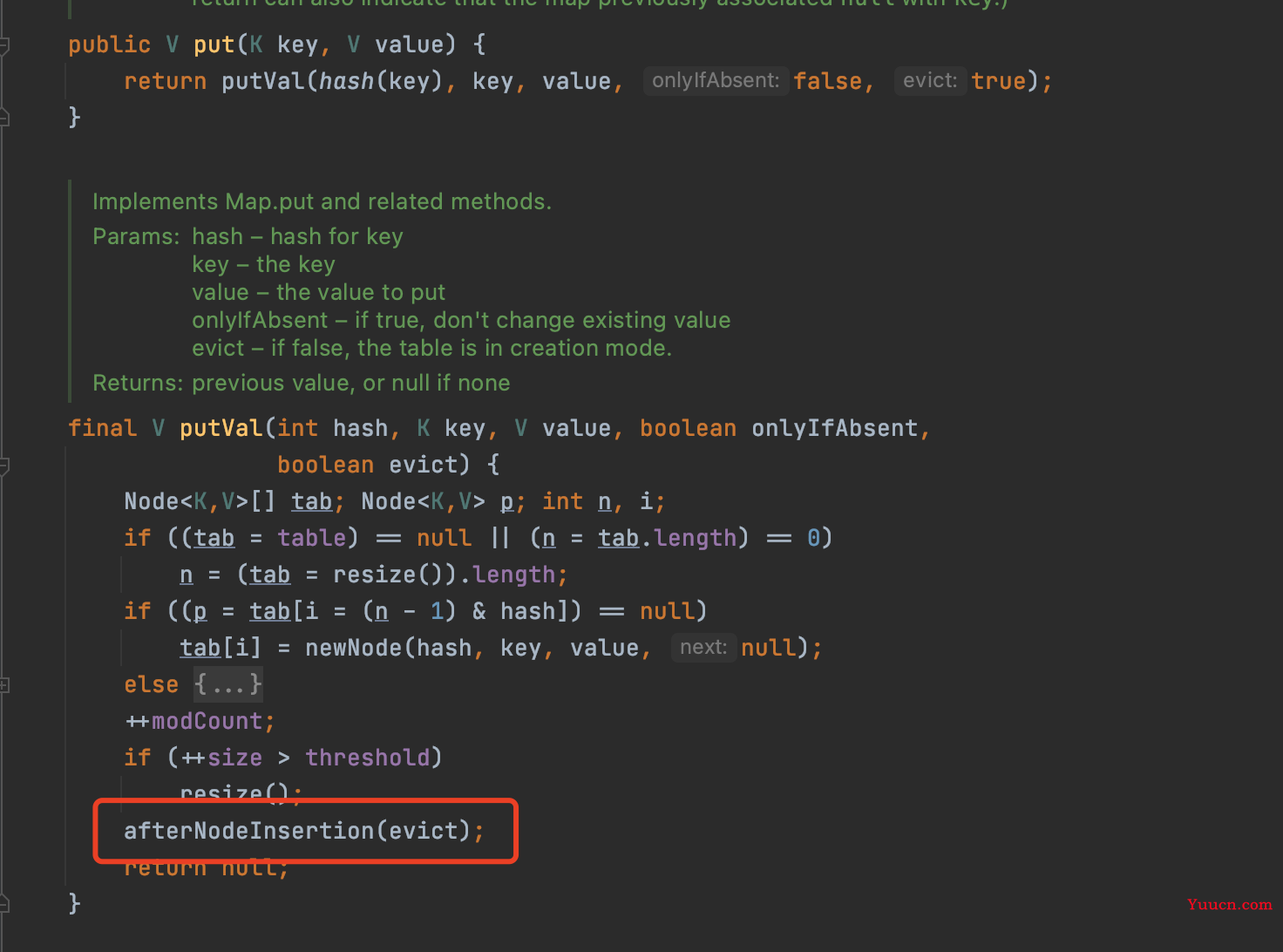Collapse the put method via gutter fold marker
Viewport: 1283px width, 952px height.
coord(3,44)
